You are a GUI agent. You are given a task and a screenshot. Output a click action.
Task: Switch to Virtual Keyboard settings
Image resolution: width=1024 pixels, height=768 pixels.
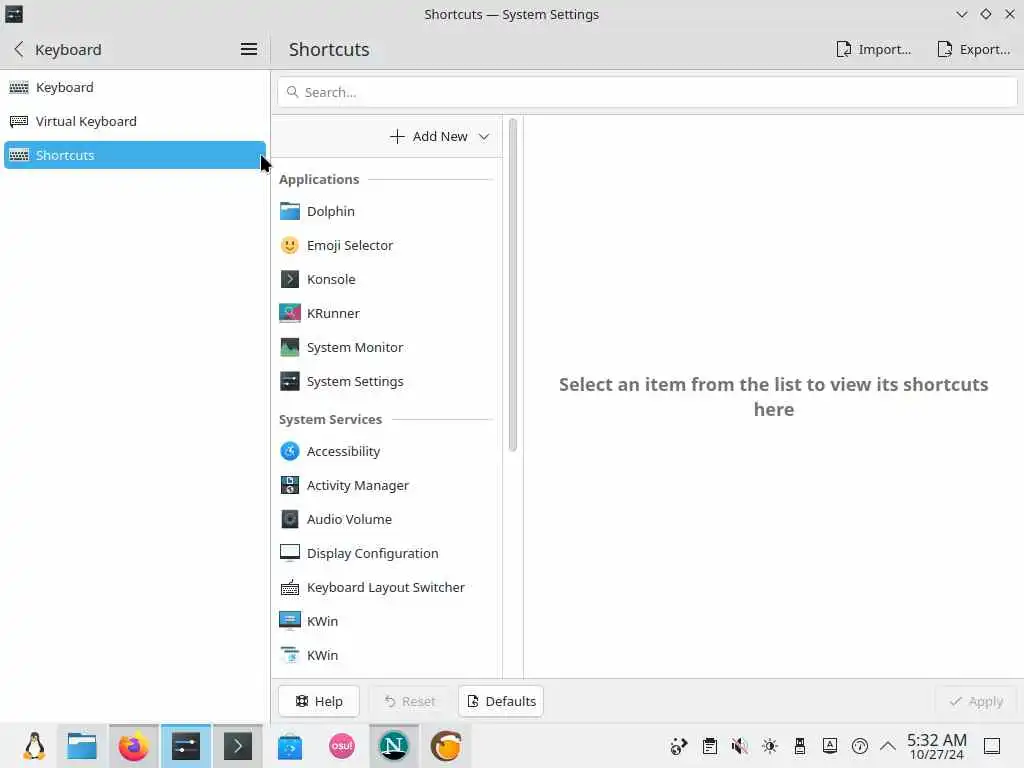[135, 121]
